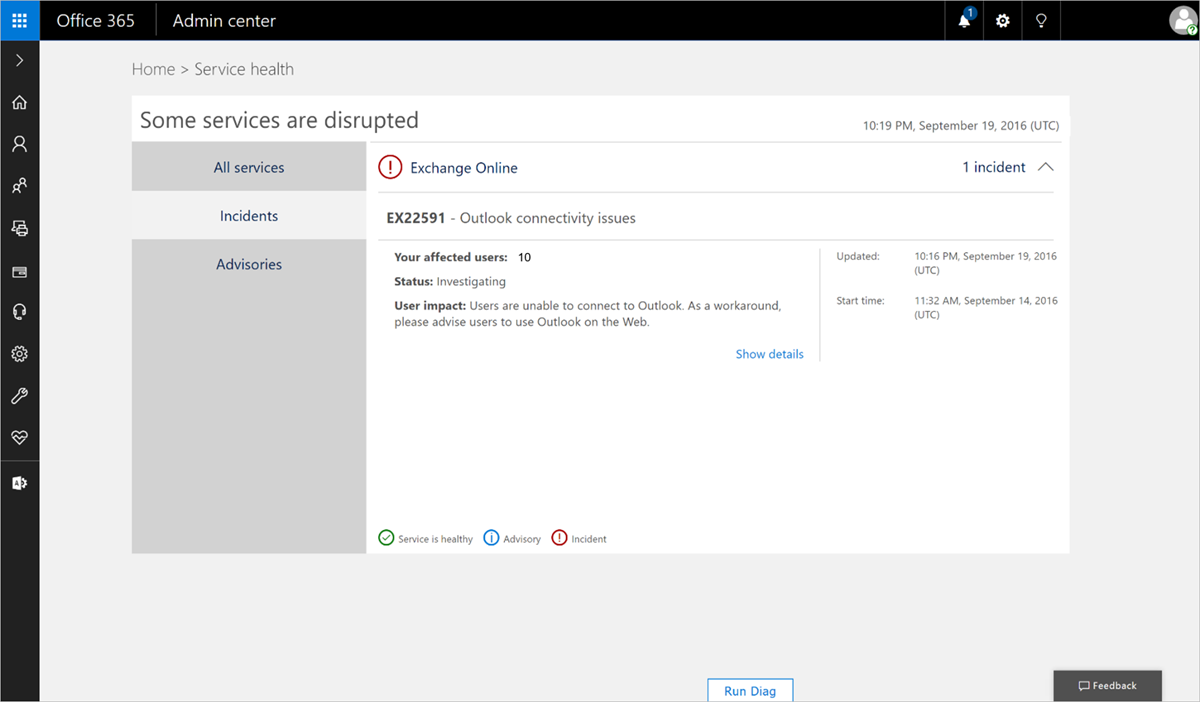Viewport: 1200px width, 702px height.
Task: Select the Advisories tab
Action: pyautogui.click(x=248, y=264)
